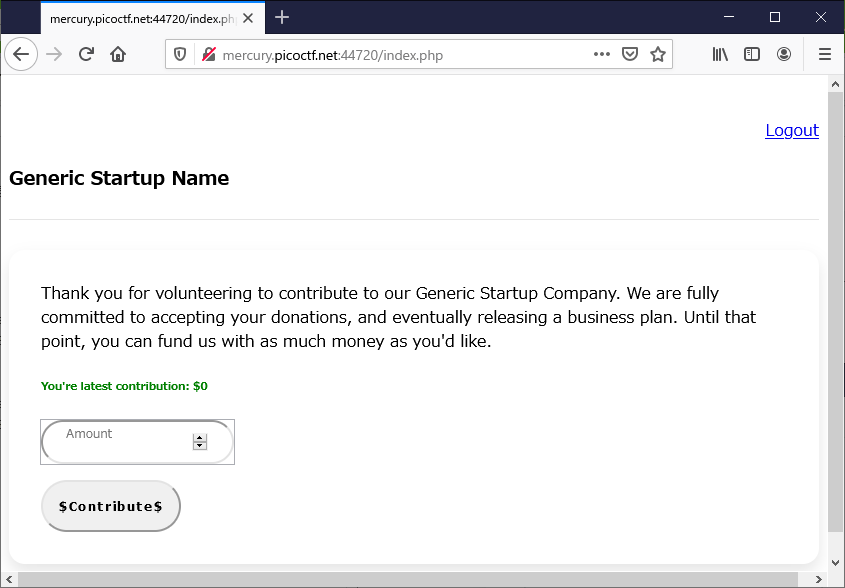Increase the Amount with the up stepper

pyautogui.click(x=200, y=438)
